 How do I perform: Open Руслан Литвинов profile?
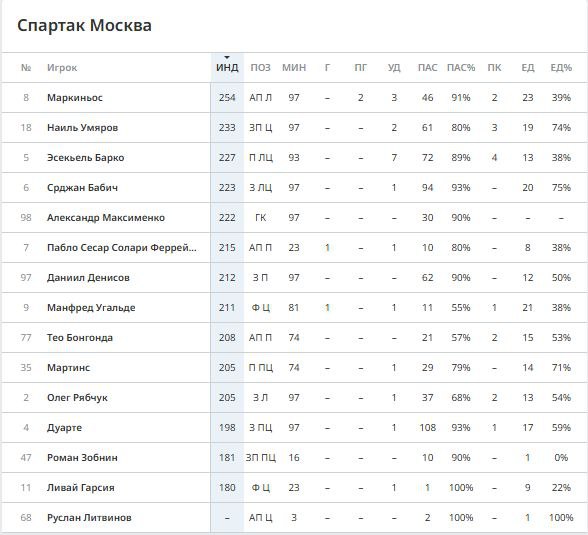pyautogui.click(x=89, y=517)
